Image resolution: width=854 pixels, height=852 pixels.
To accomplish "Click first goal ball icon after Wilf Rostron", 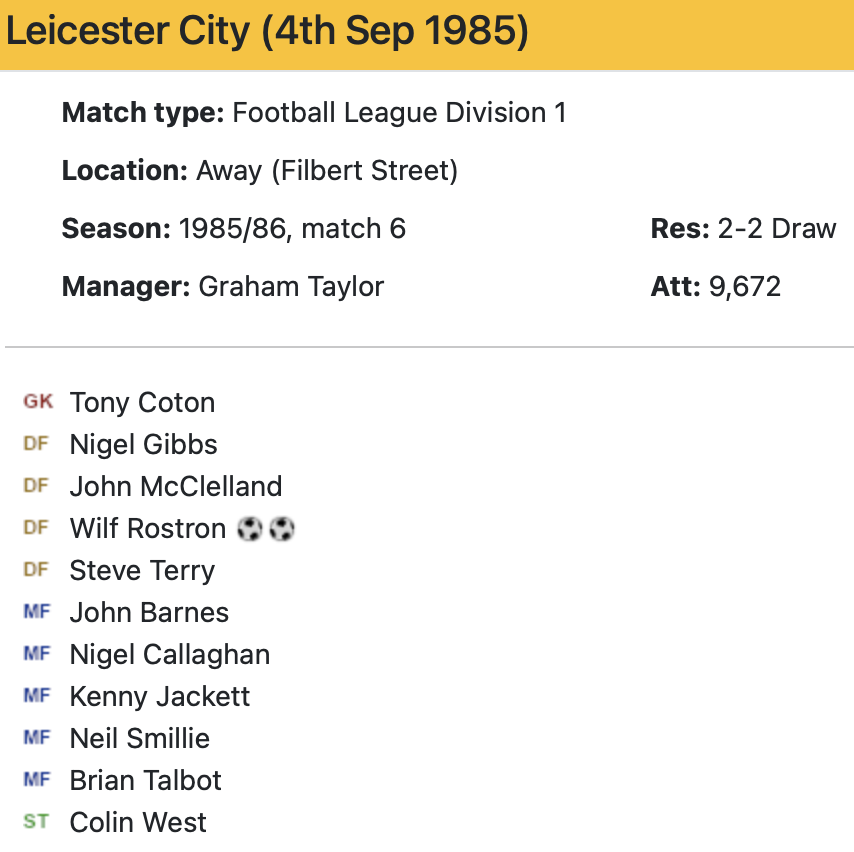I will click(x=250, y=529).
